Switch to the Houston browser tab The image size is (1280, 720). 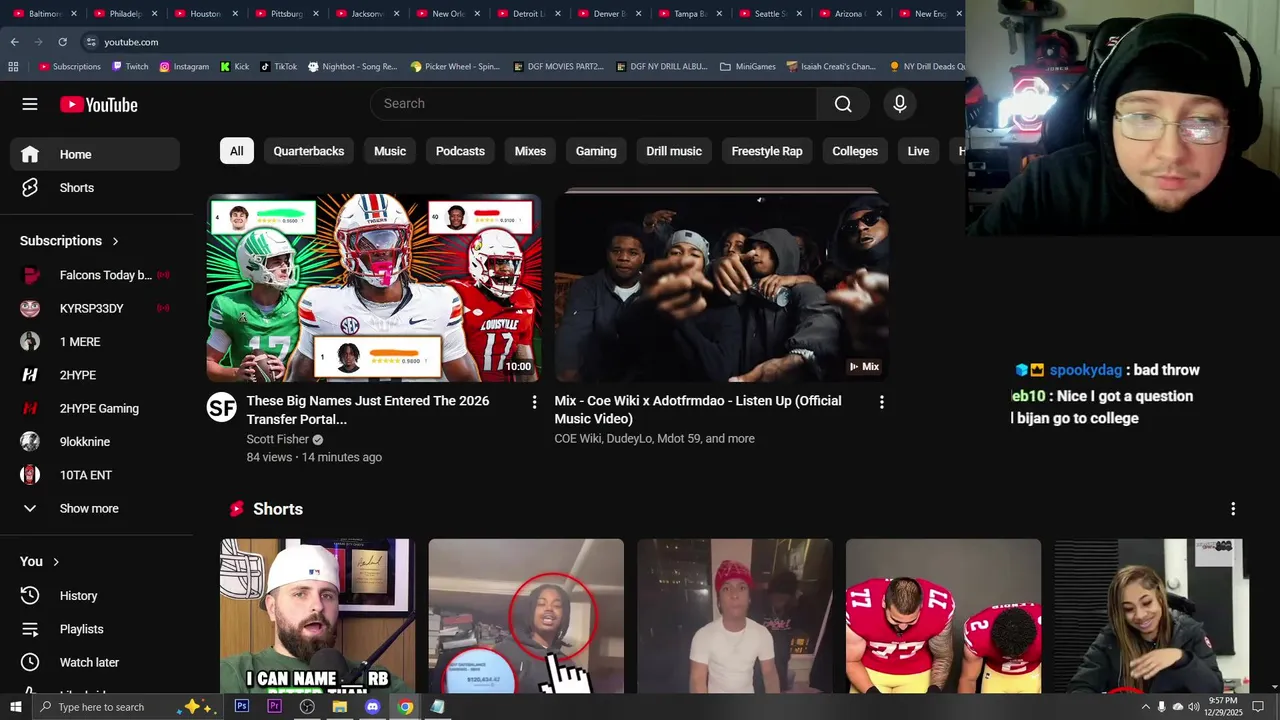tap(205, 14)
